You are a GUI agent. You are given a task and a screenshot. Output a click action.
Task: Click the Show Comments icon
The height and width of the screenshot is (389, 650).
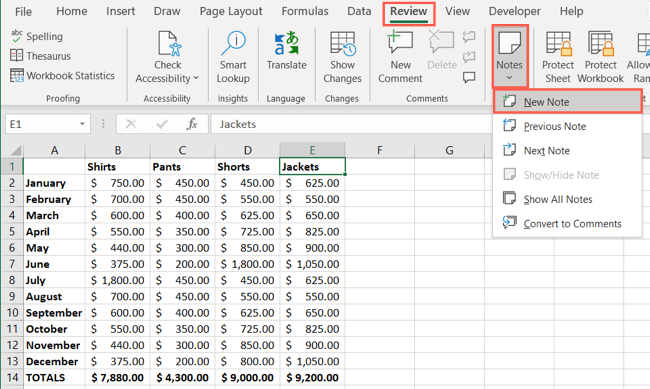click(469, 77)
